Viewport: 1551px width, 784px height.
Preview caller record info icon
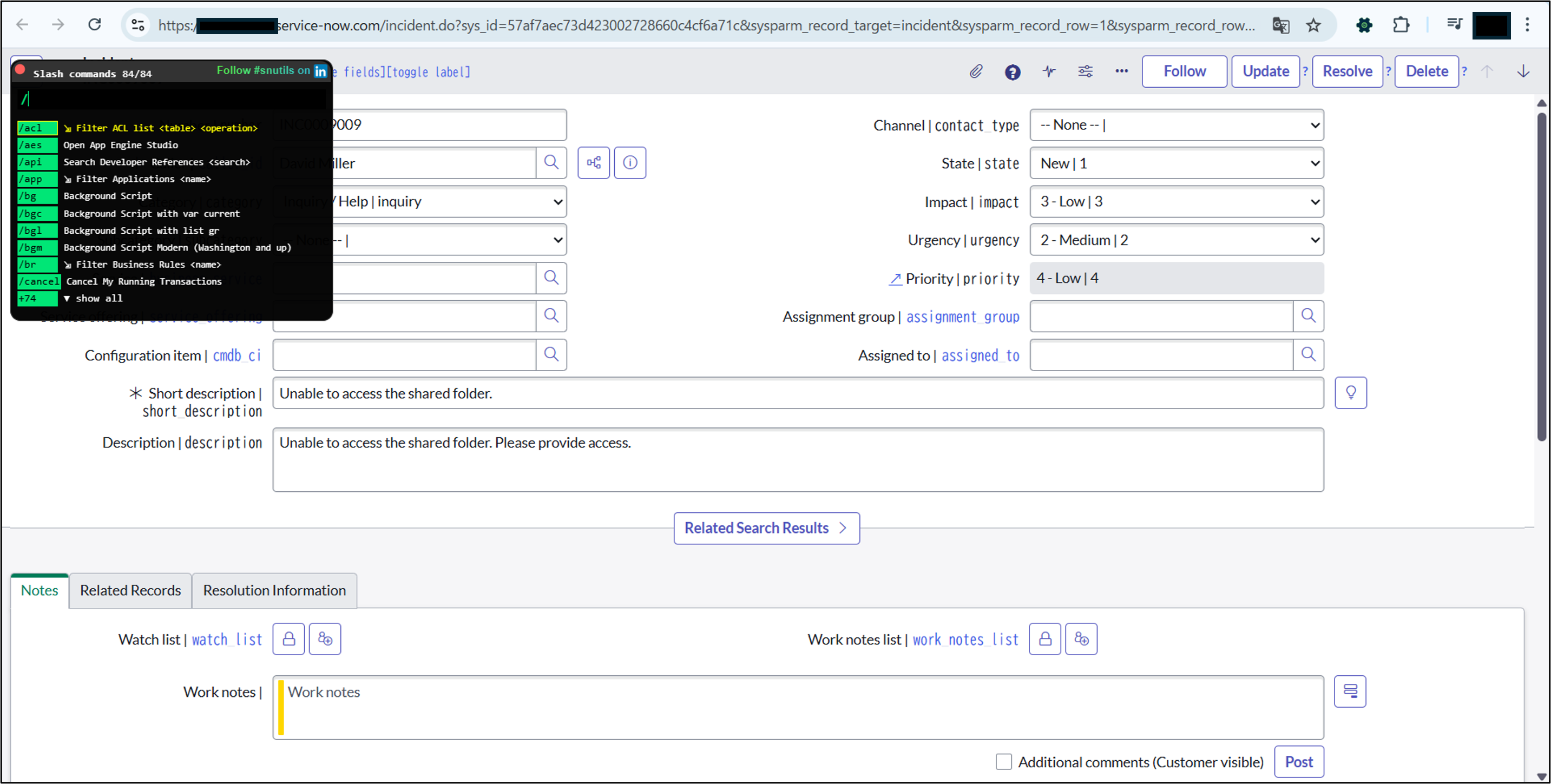[x=630, y=162]
